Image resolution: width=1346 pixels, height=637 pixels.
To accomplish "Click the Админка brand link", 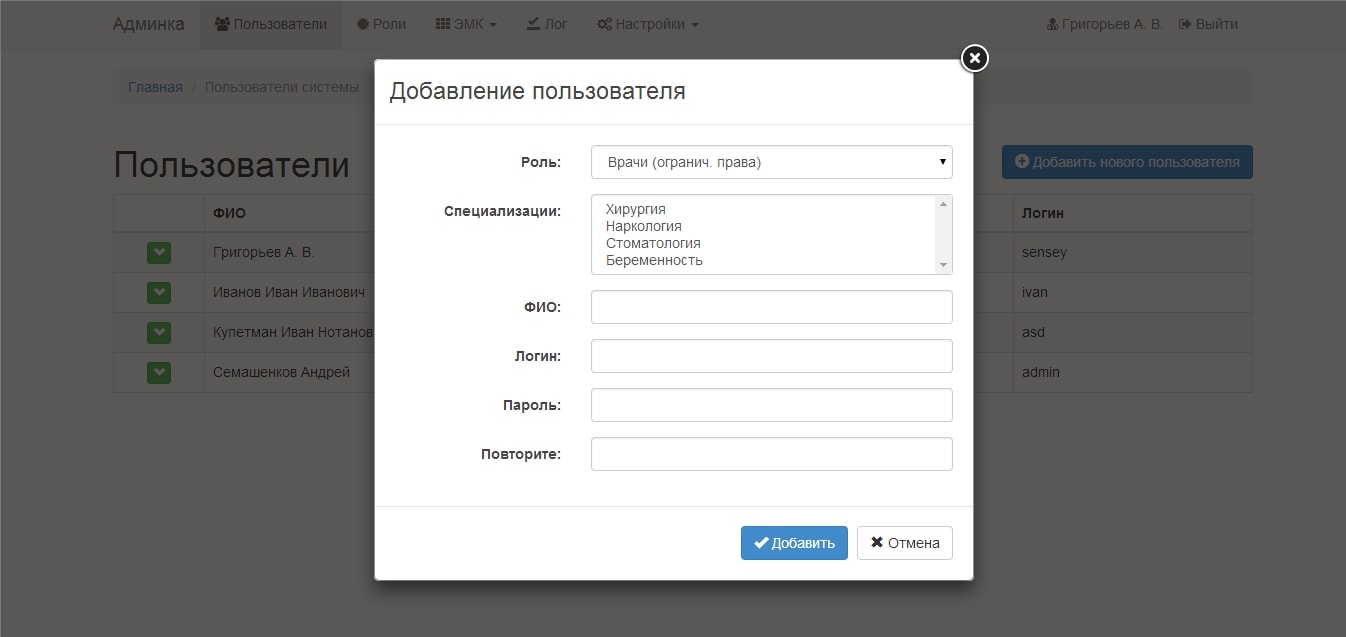I will tap(148, 24).
